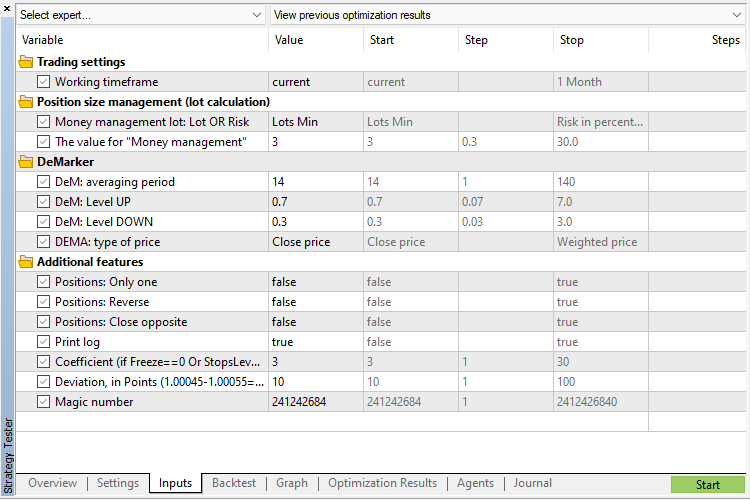Switch to the Settings tab
Image resolution: width=750 pixels, height=500 pixels.
tap(118, 483)
